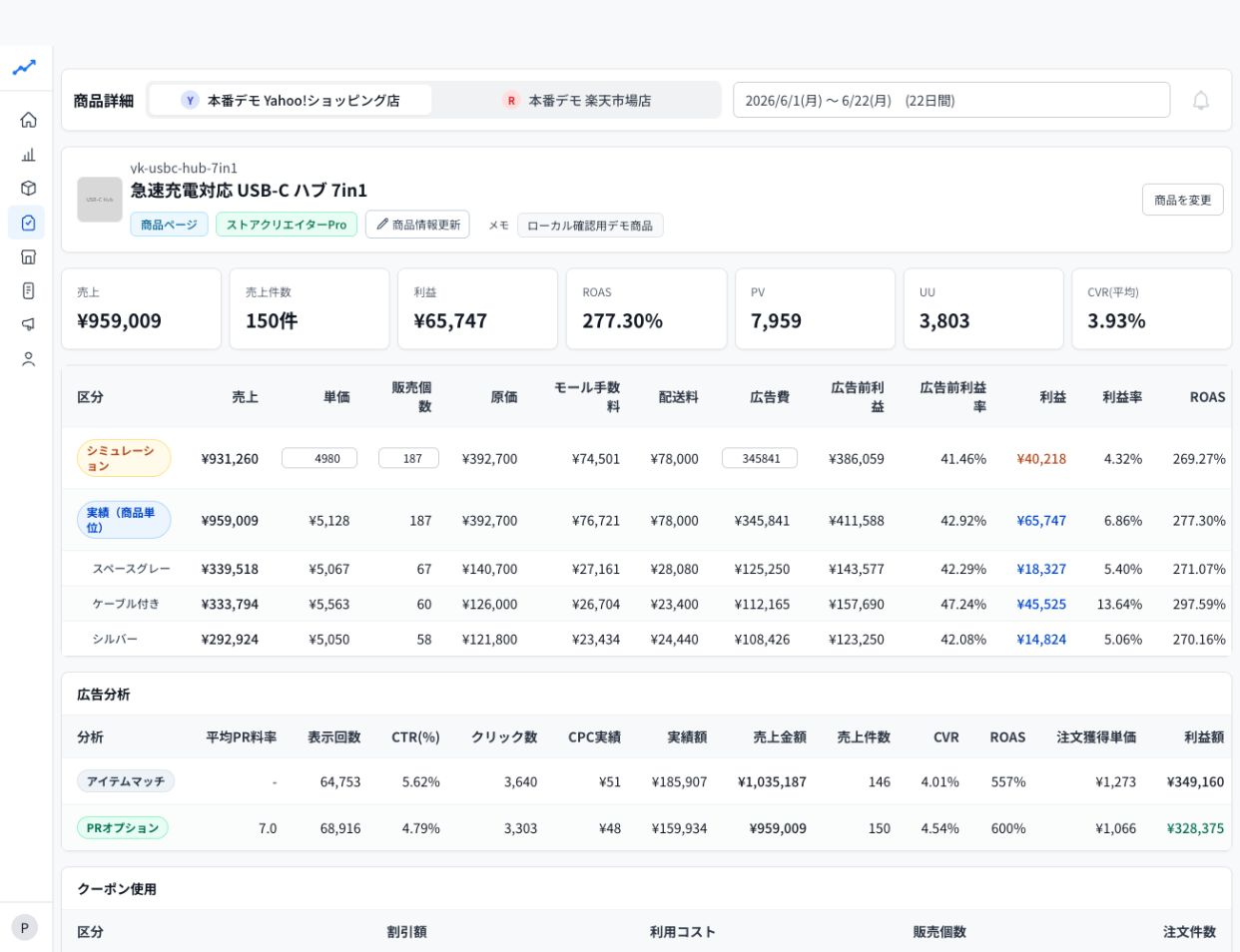
Task: Click the 広告前利益率 column header
Action: tap(952, 396)
